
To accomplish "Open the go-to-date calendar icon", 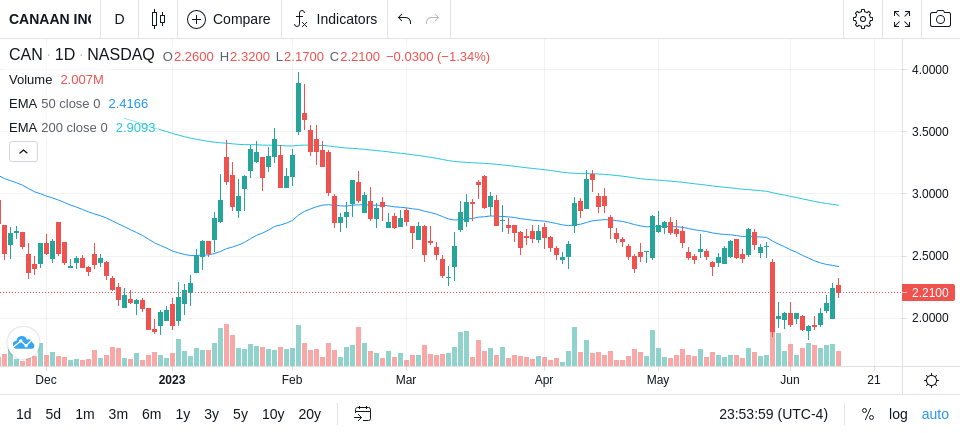I will tap(362, 415).
